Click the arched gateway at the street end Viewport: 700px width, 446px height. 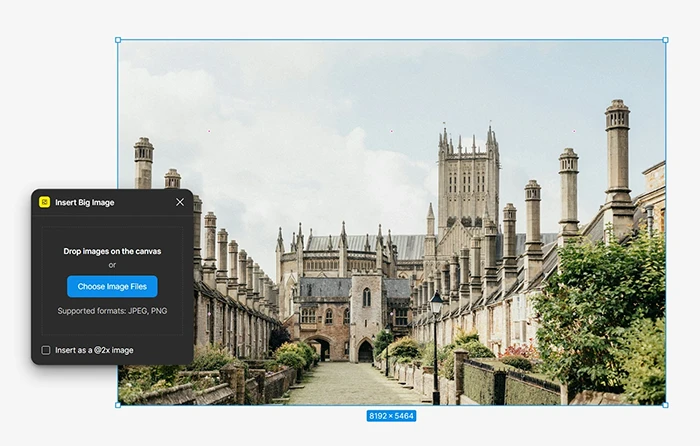tap(320, 348)
